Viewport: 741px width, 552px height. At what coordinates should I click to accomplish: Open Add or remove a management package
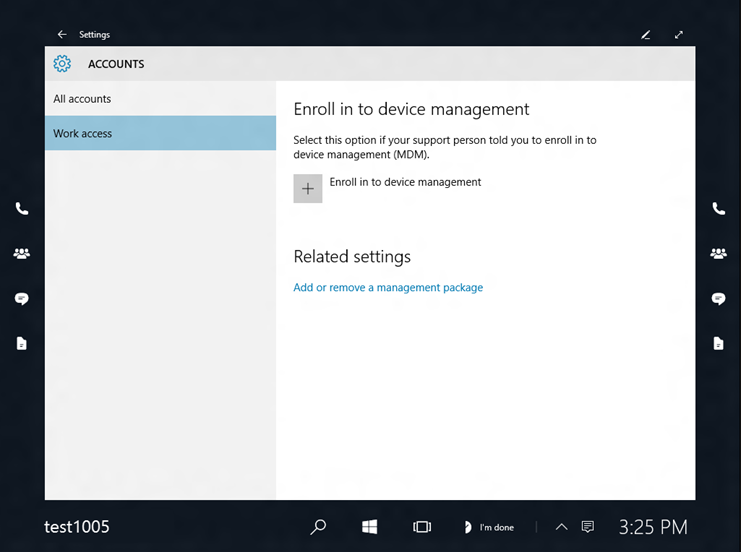point(388,288)
